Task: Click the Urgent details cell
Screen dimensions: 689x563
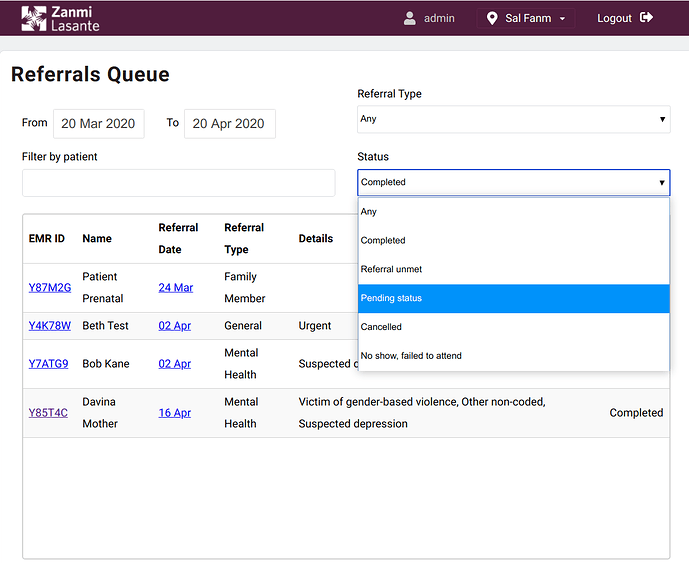Action: point(315,326)
